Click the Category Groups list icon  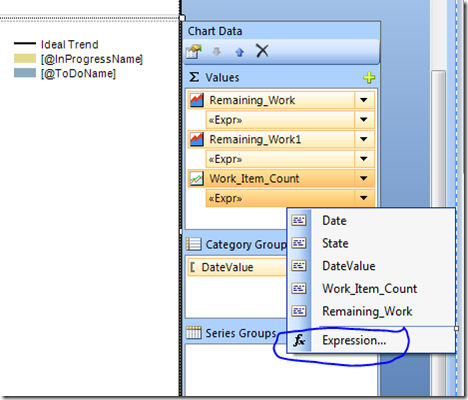click(194, 244)
